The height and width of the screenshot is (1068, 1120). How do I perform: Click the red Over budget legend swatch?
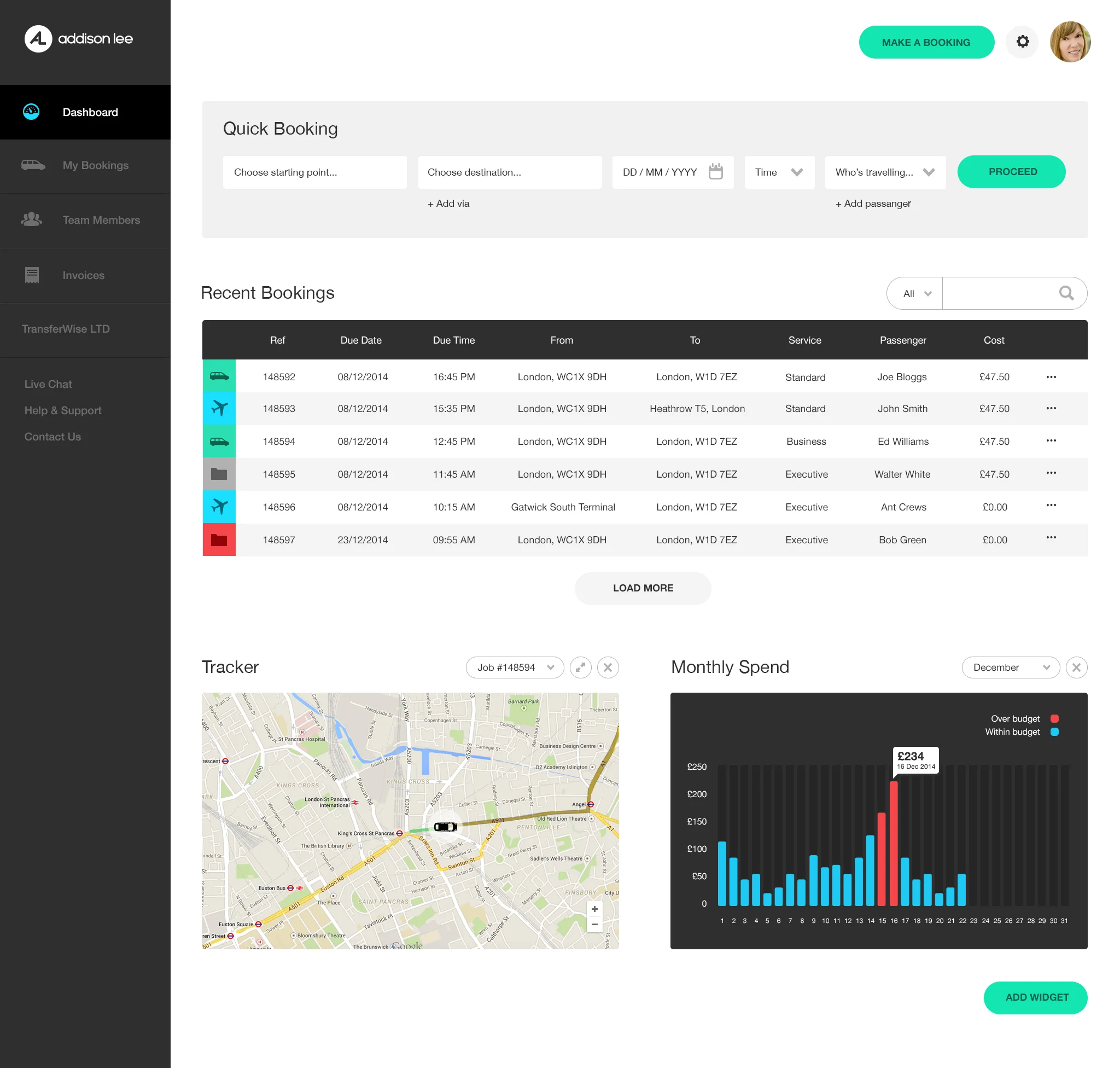point(1054,718)
